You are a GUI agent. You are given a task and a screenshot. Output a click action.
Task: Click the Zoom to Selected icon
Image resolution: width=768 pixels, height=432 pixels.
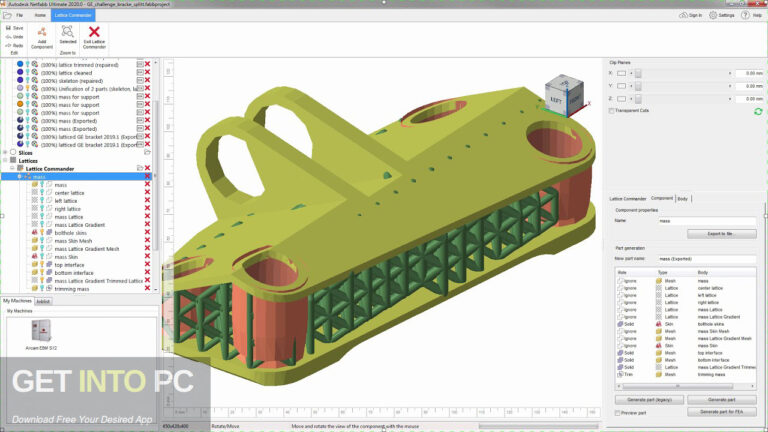(x=67, y=33)
